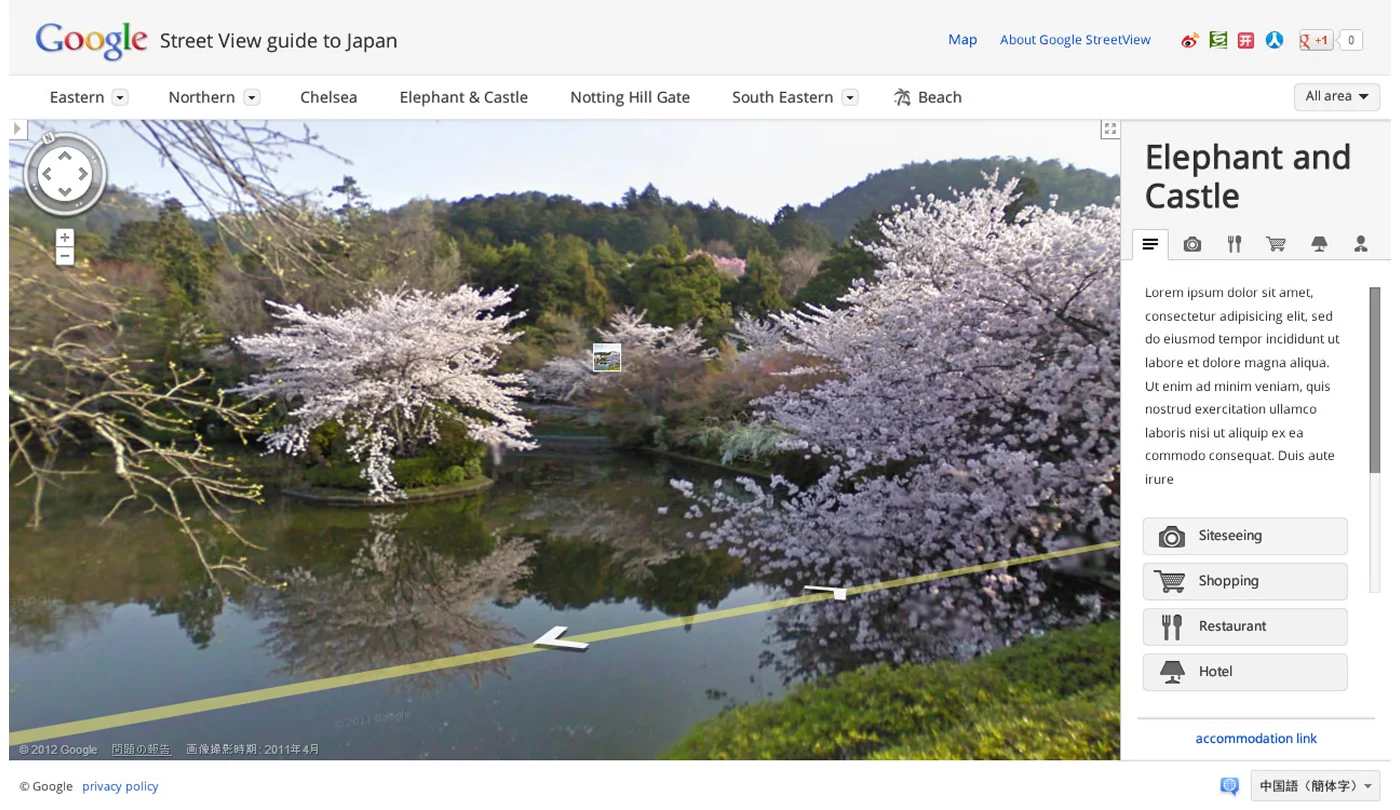This screenshot has width=1400, height=810.
Task: Open the accommodation link
Action: pos(1256,738)
